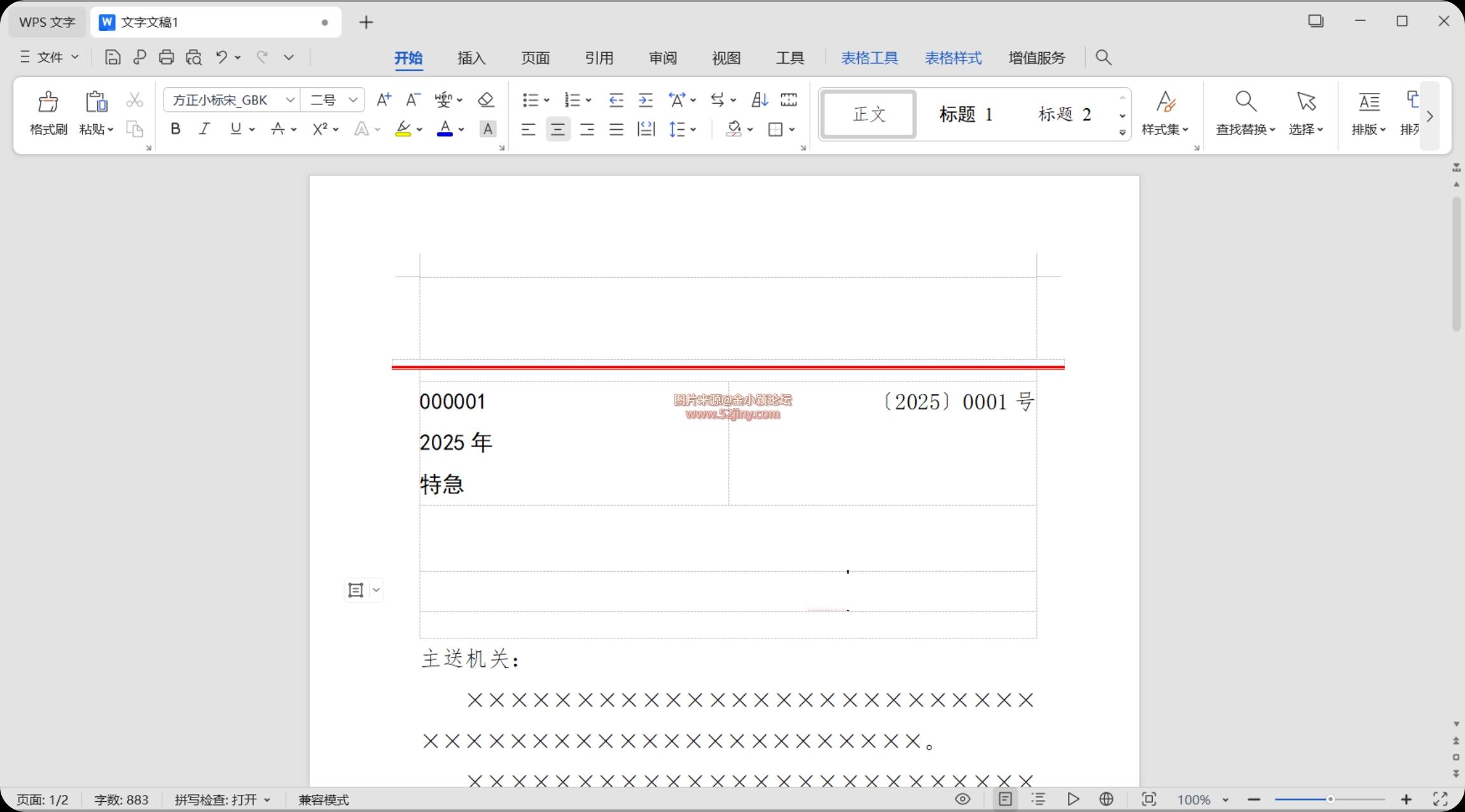Click the zoom slider in status bar
This screenshot has width=1465, height=812.
(x=1330, y=799)
